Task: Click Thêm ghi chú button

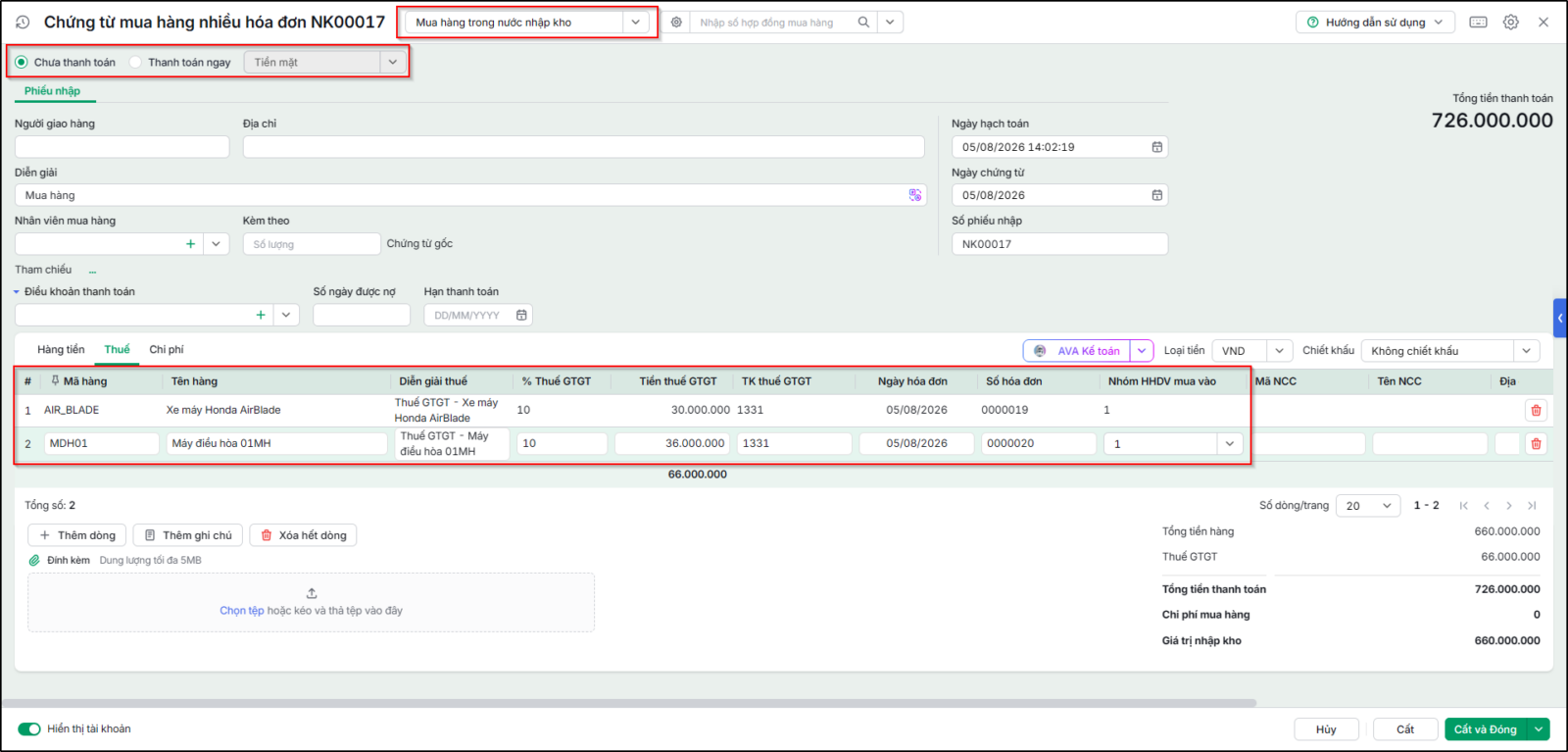Action: click(188, 535)
